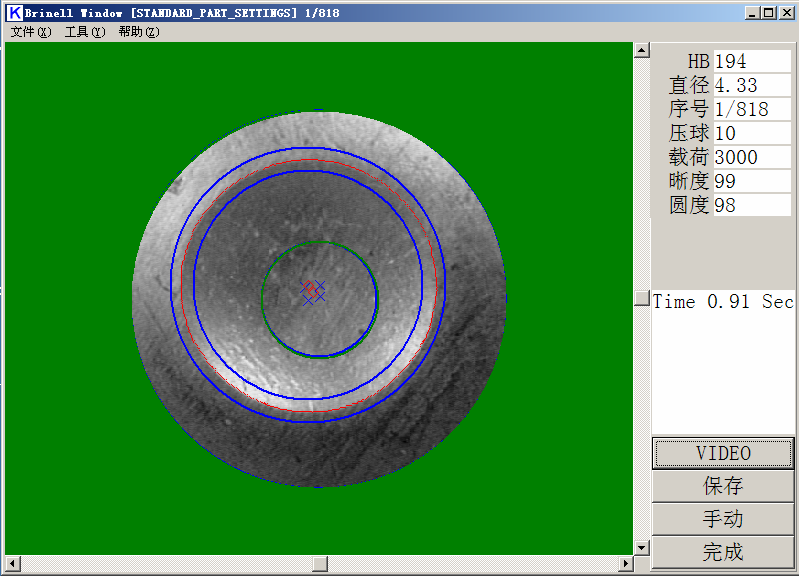
Task: Switch to 手动 manual mode button
Action: 723,519
